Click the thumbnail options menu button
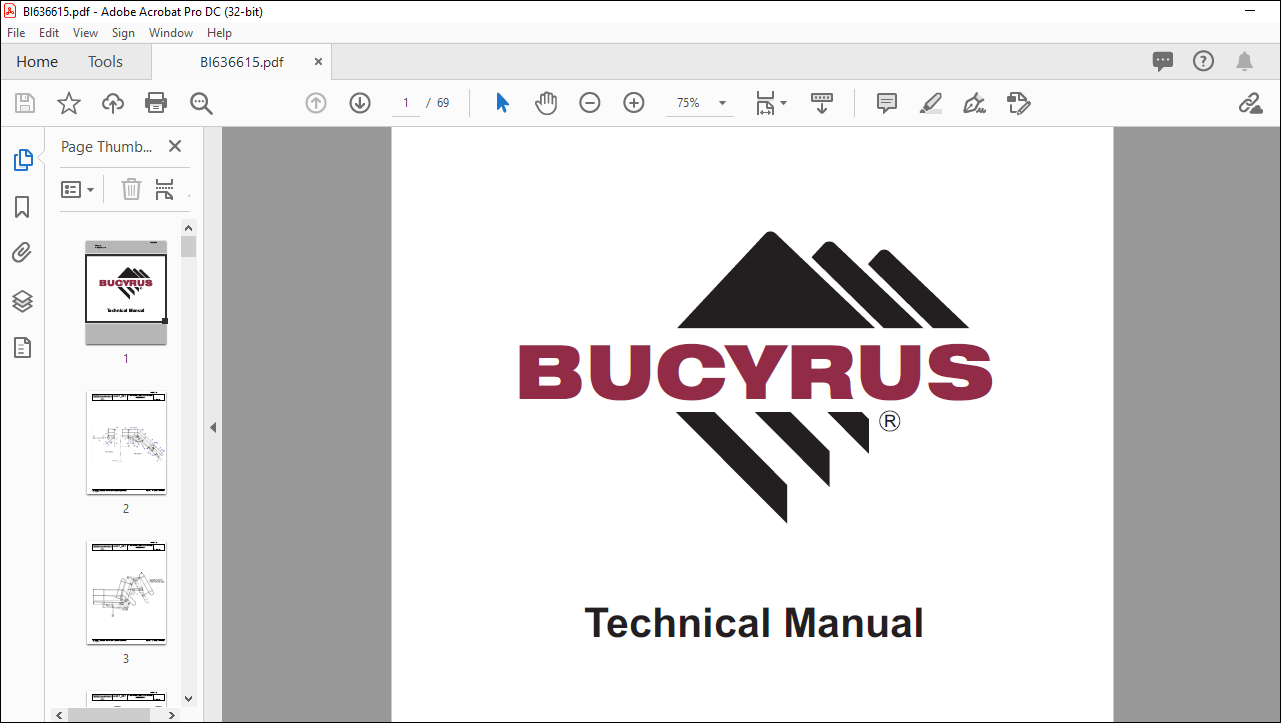1281x723 pixels. click(x=77, y=189)
